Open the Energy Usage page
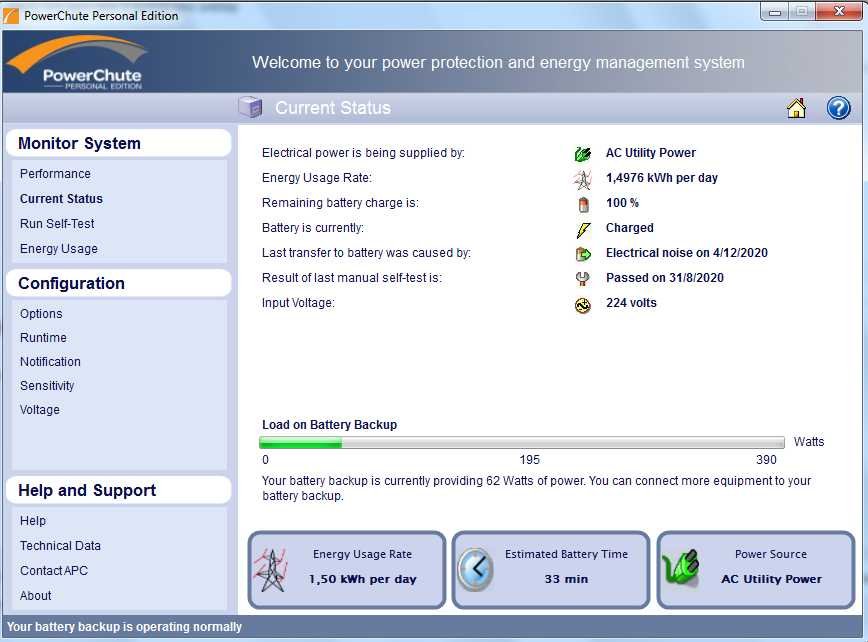The width and height of the screenshot is (868, 642). click(59, 248)
